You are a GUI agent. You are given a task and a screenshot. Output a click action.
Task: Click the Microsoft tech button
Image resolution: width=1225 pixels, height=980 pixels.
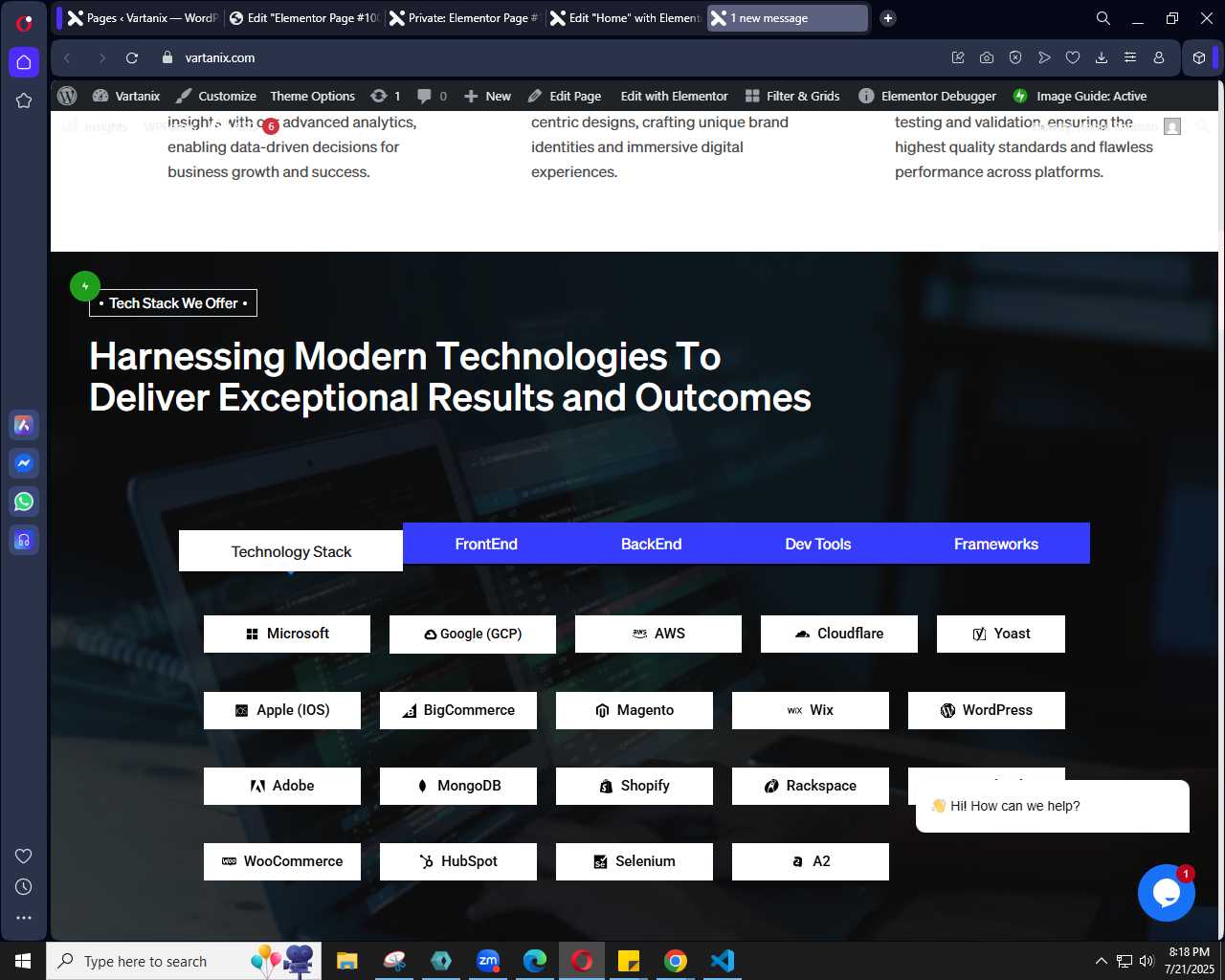pos(287,634)
